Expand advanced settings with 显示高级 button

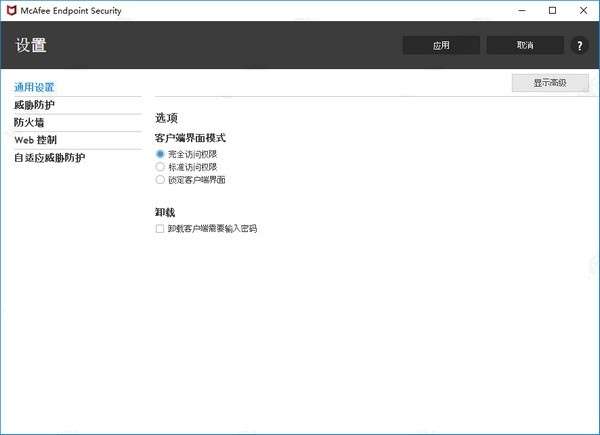tap(550, 83)
